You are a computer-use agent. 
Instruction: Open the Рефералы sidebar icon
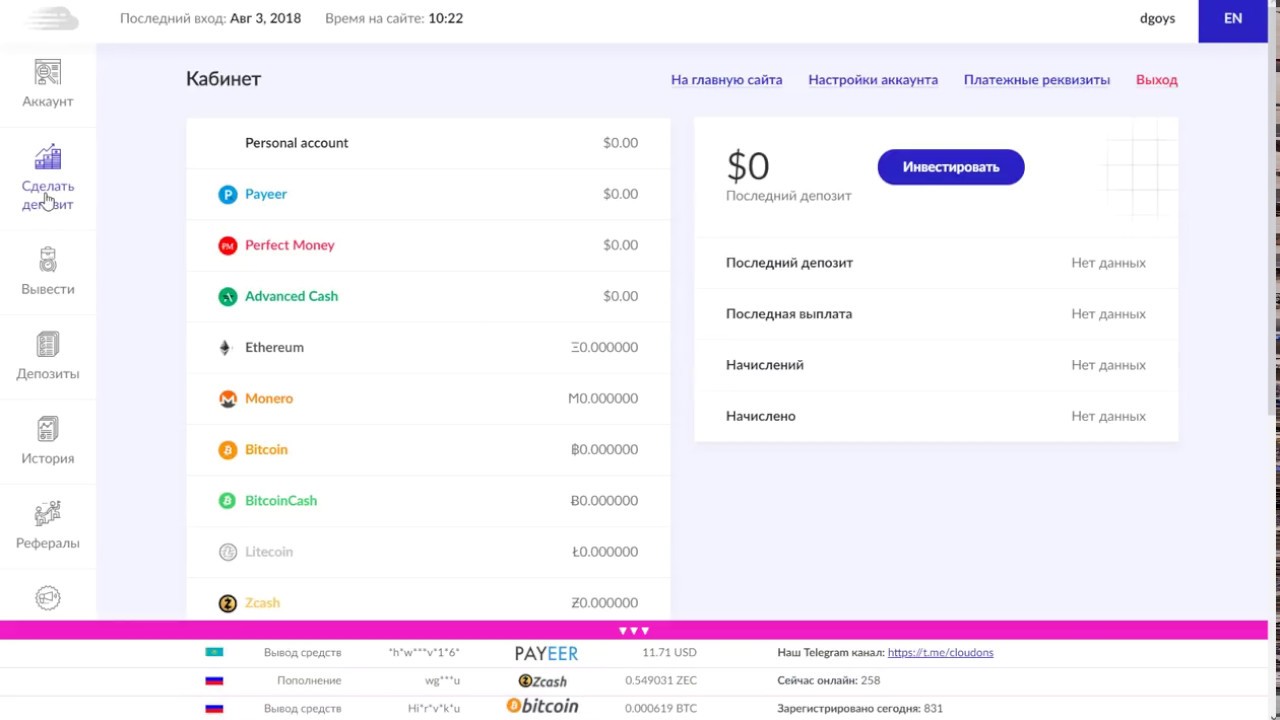(x=48, y=514)
